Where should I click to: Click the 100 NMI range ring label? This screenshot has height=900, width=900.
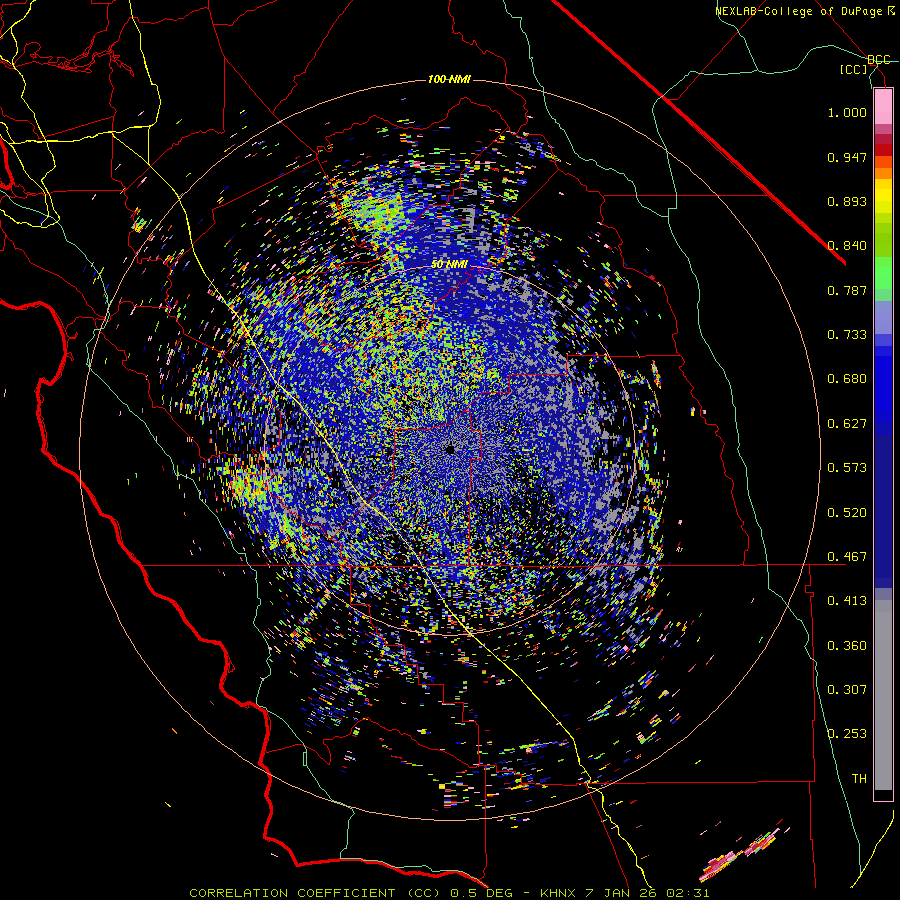click(x=449, y=79)
